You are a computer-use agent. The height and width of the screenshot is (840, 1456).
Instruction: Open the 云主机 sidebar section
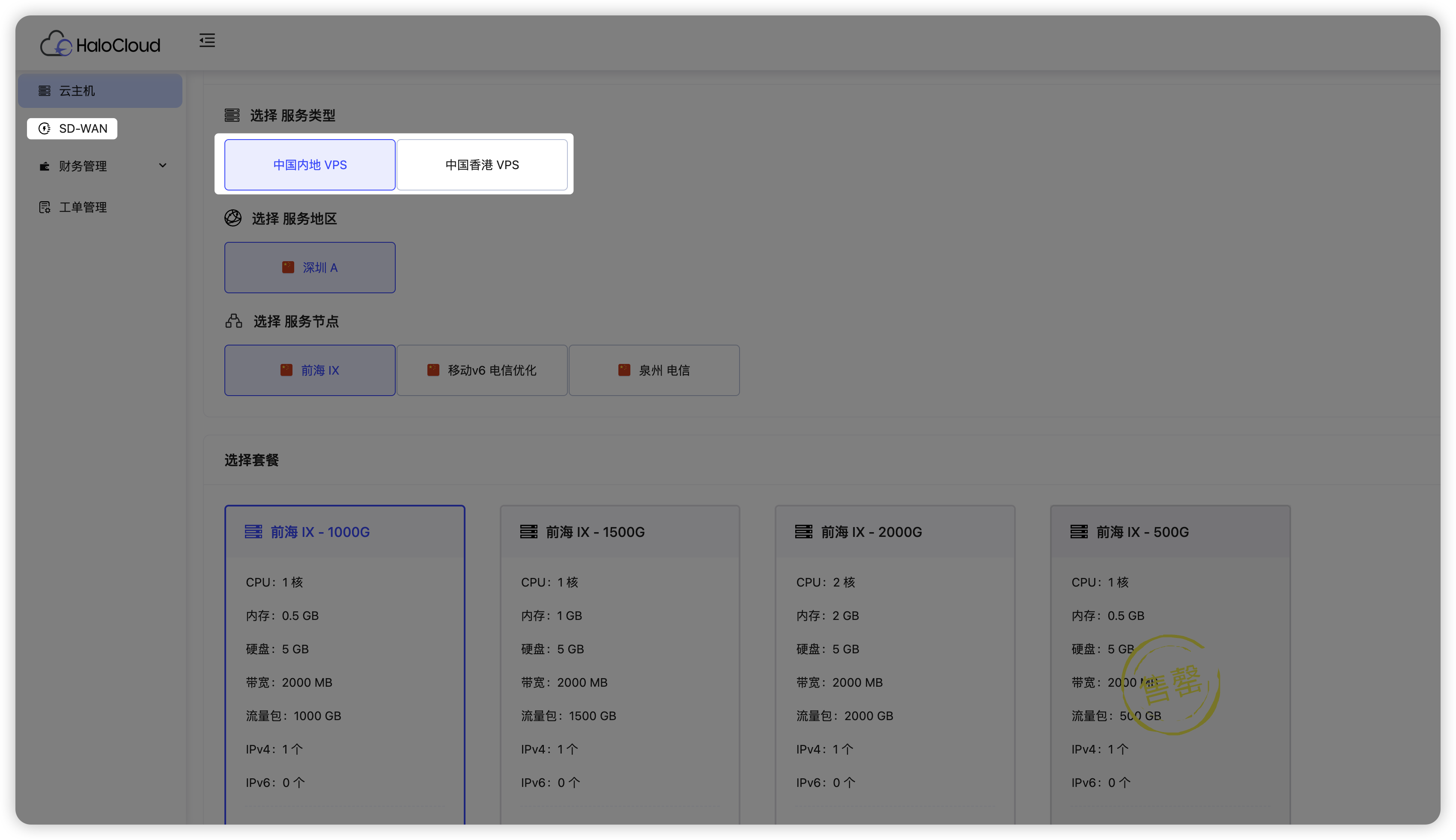(78, 90)
